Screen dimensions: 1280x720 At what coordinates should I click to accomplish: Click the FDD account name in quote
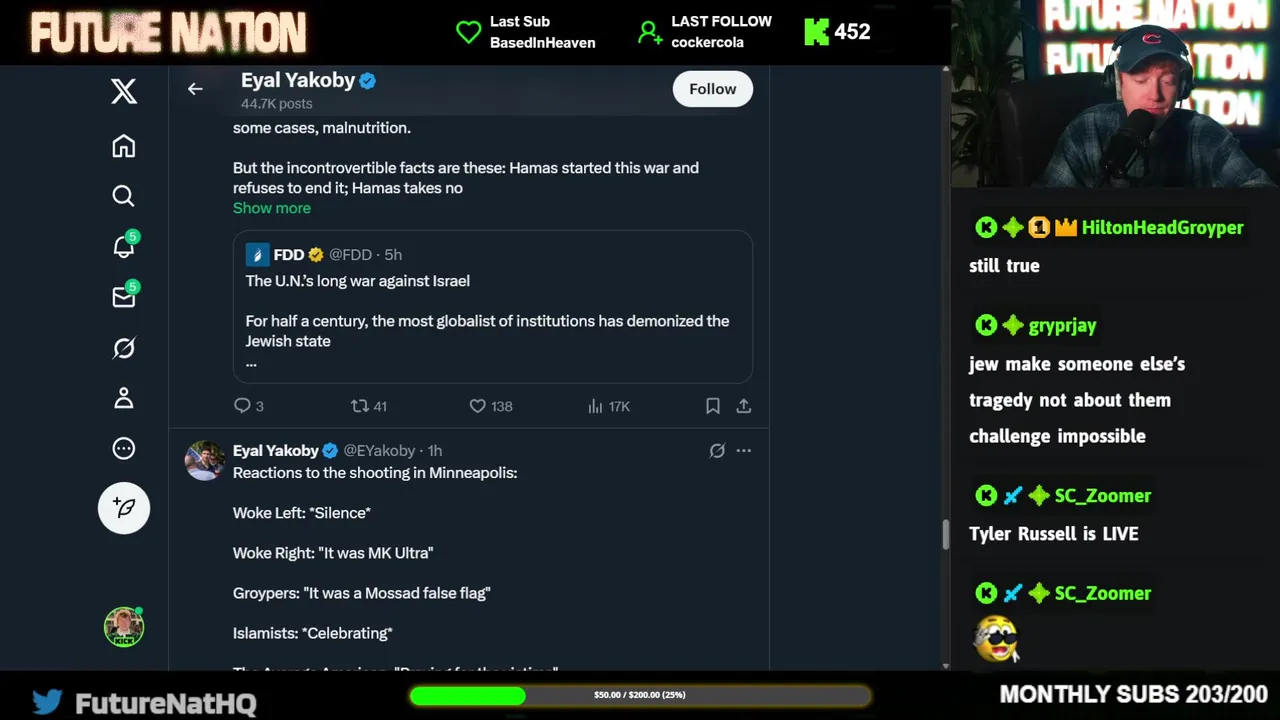[288, 255]
